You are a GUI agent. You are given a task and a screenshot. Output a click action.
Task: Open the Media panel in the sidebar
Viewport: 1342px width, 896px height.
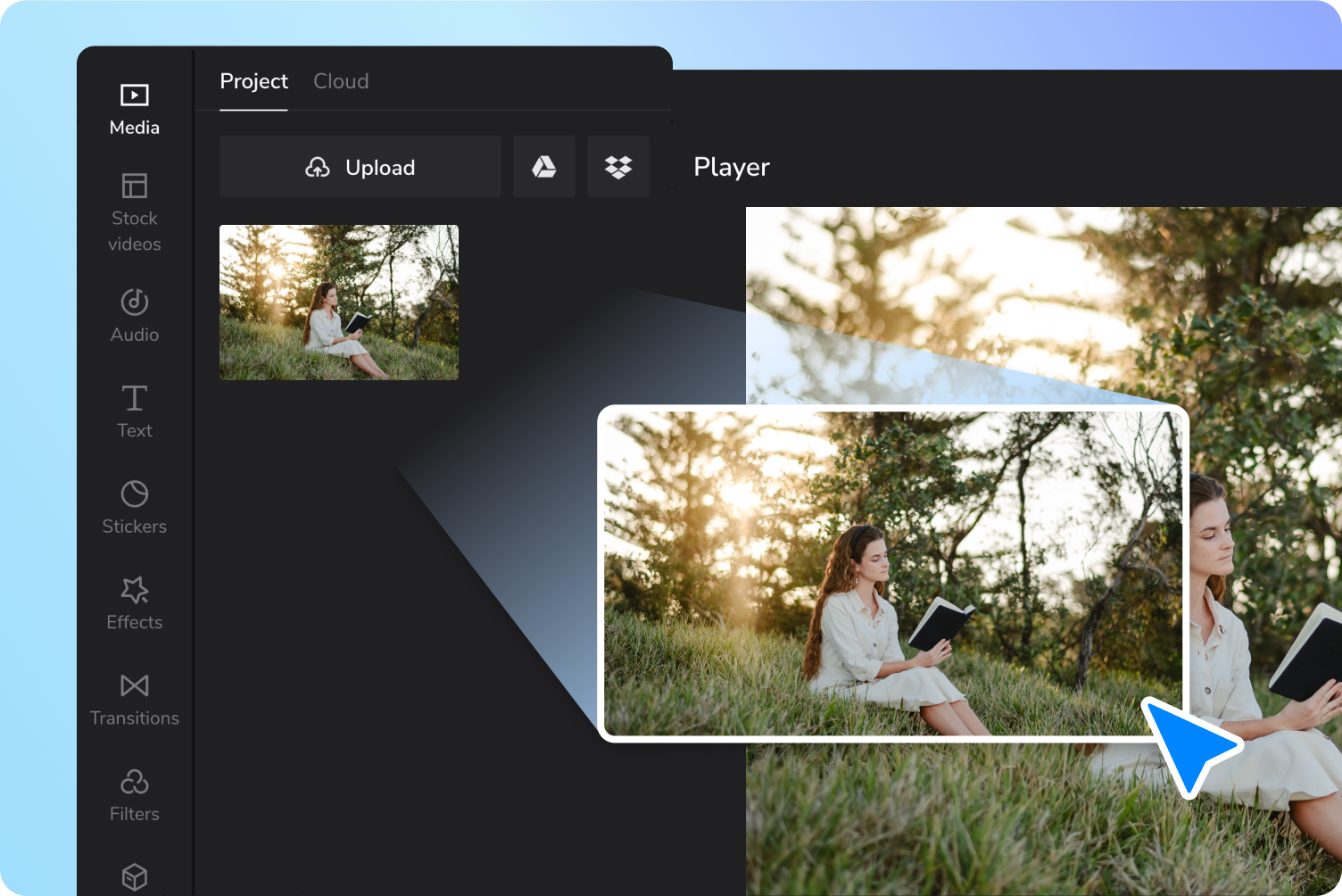tap(135, 109)
